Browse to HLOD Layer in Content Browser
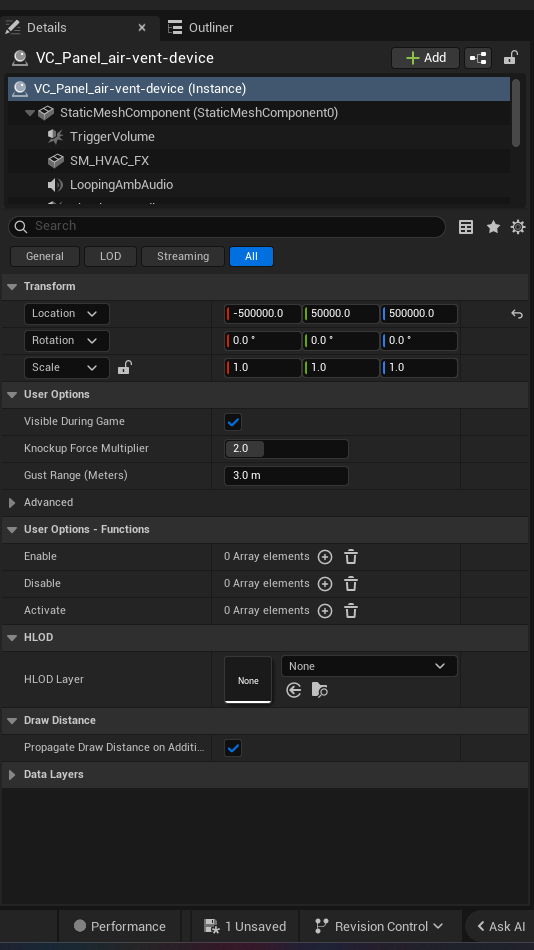 tap(319, 690)
